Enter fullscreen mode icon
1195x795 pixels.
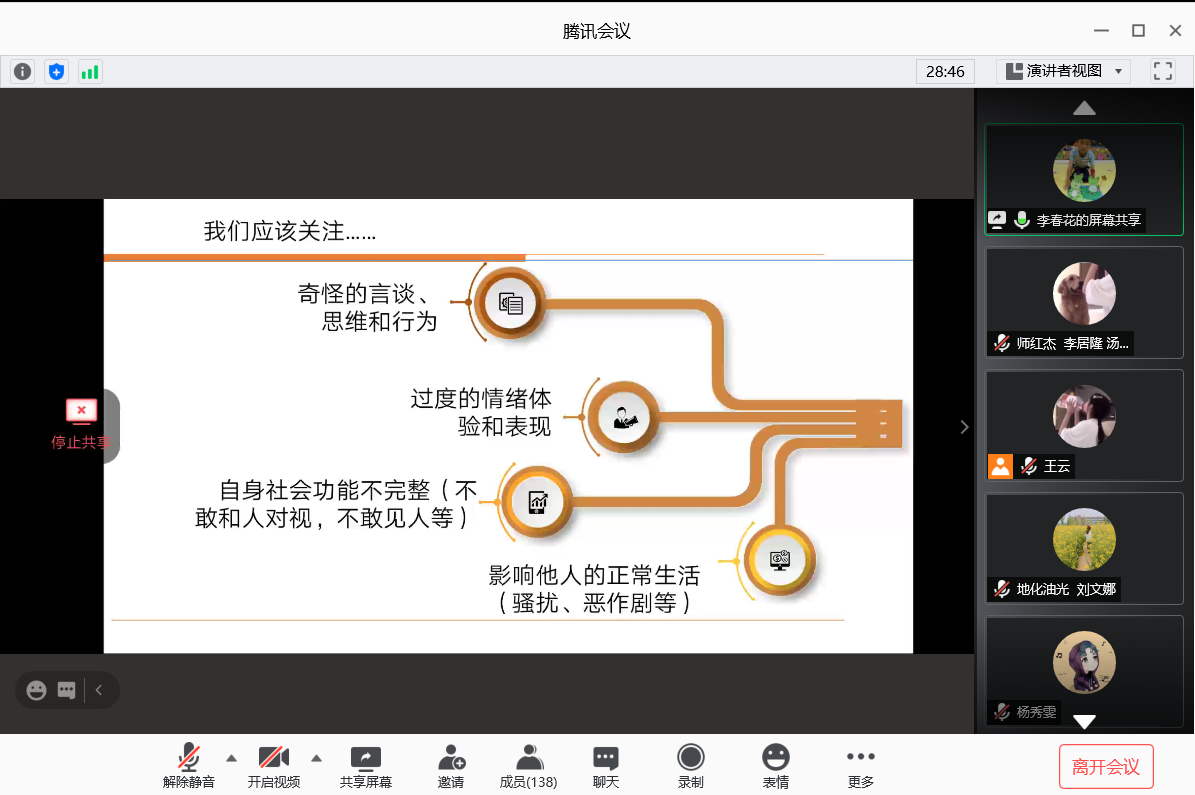click(x=1162, y=71)
